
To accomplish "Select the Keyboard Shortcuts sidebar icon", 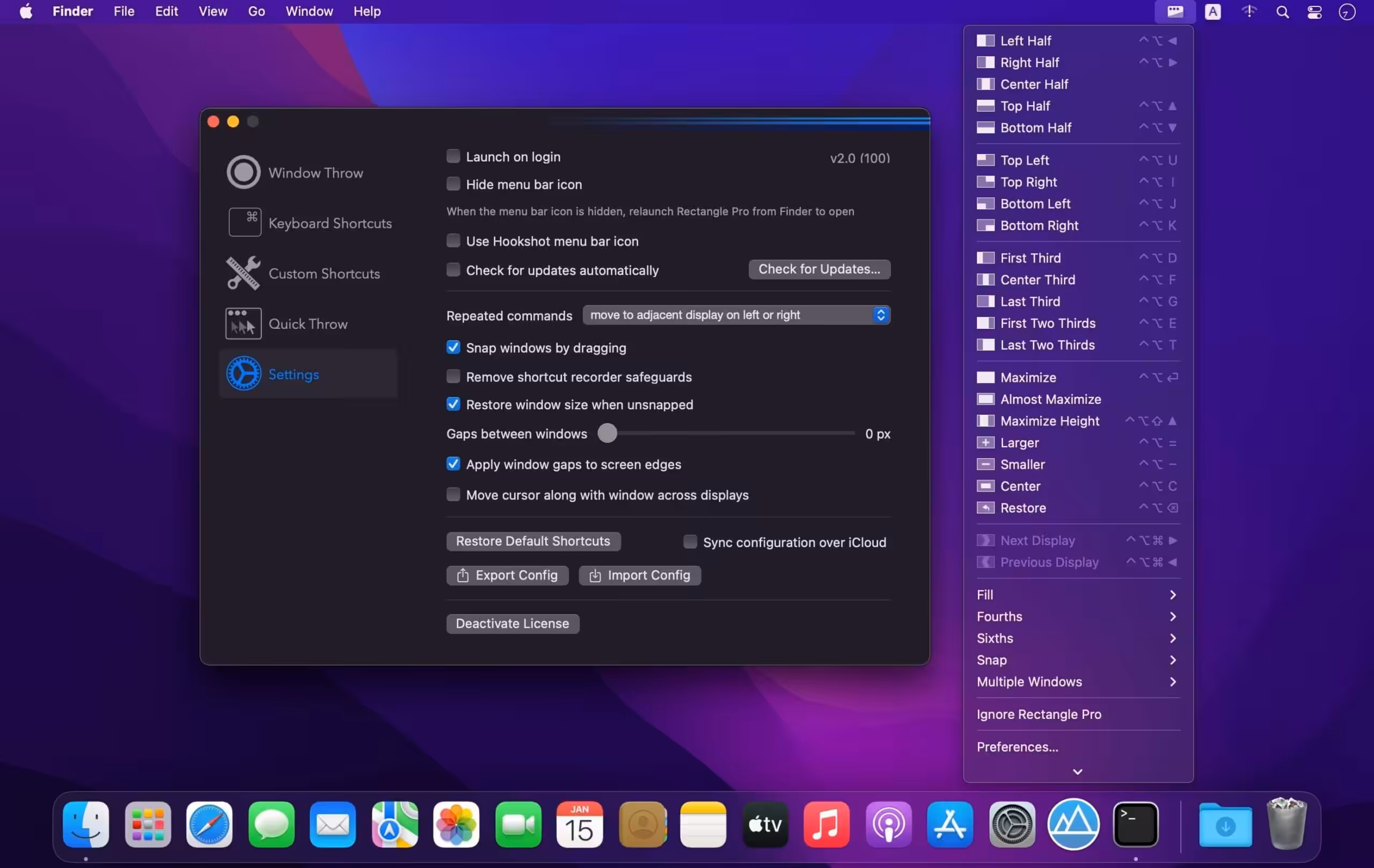I will [245, 223].
